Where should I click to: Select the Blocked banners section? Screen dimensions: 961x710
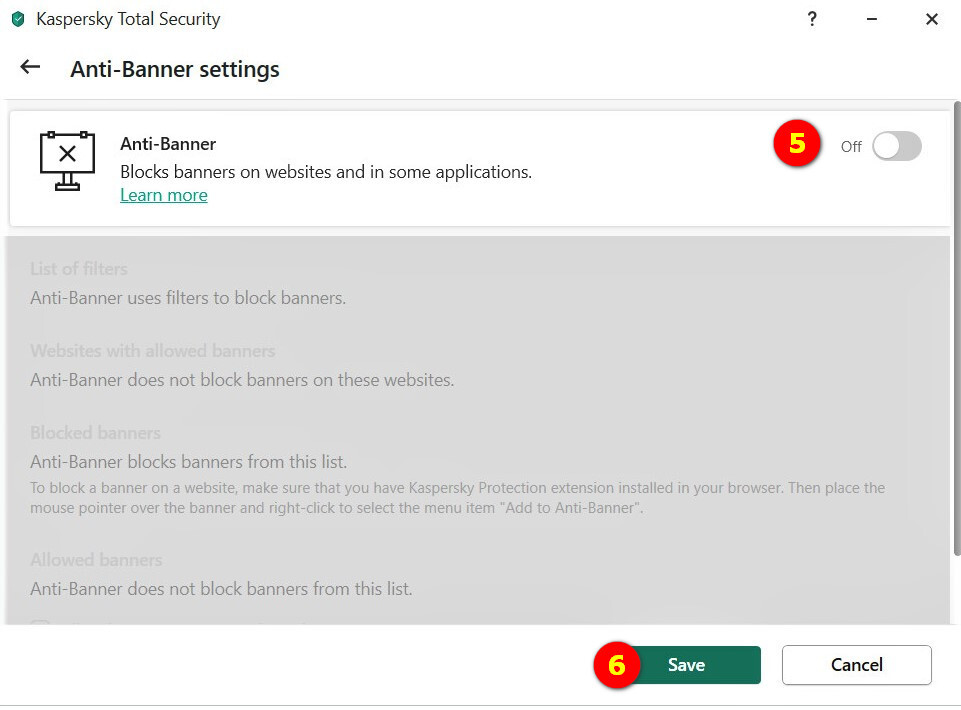click(x=95, y=433)
